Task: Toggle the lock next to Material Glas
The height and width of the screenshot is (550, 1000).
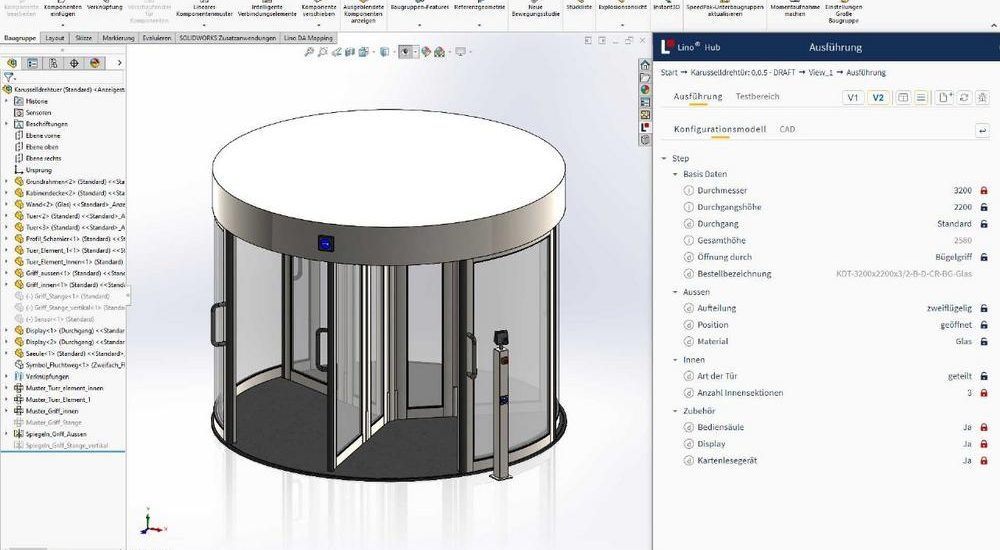Action: (983, 342)
